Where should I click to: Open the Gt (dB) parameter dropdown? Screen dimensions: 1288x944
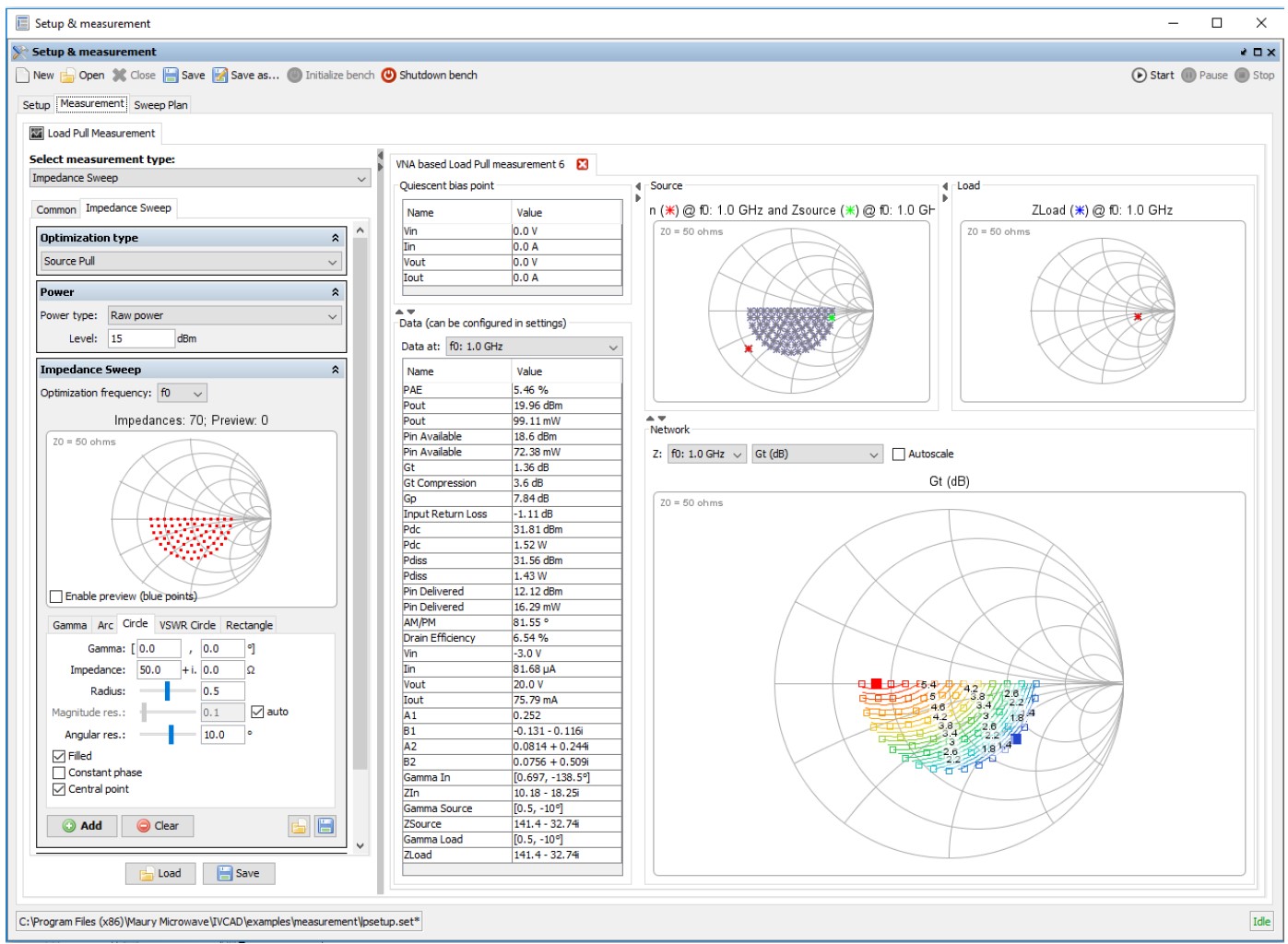tap(817, 454)
